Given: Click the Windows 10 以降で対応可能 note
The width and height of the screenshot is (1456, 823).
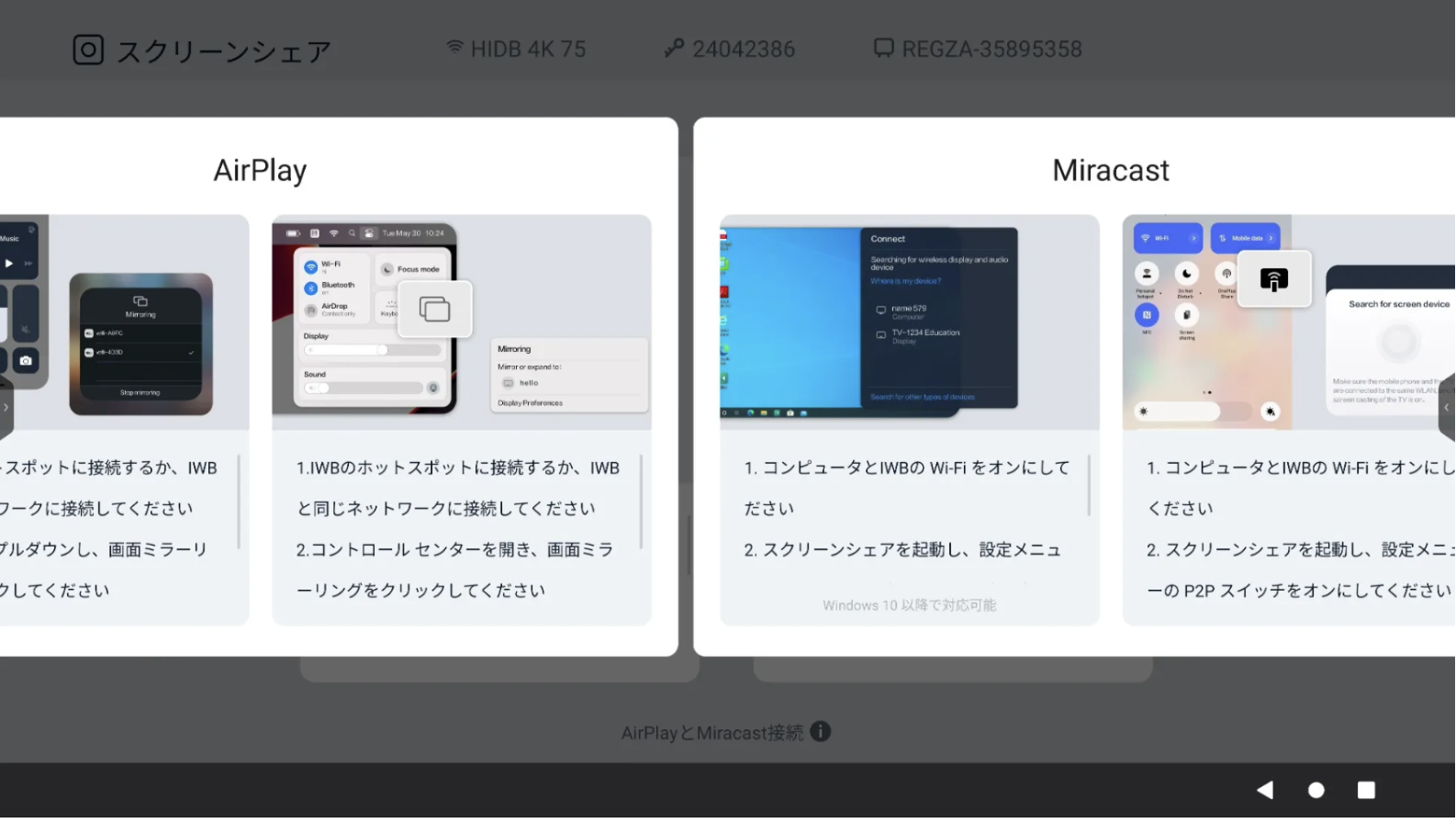Looking at the screenshot, I should click(x=910, y=605).
